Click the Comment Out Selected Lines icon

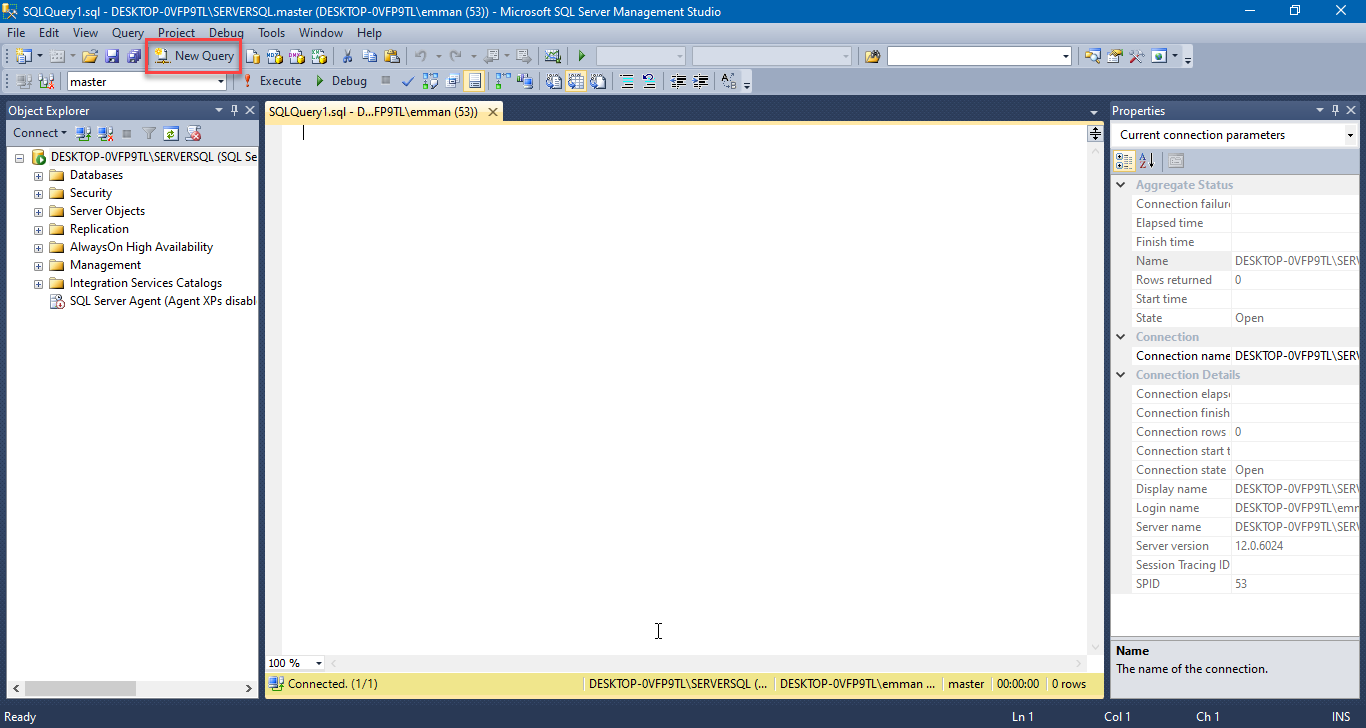click(628, 81)
